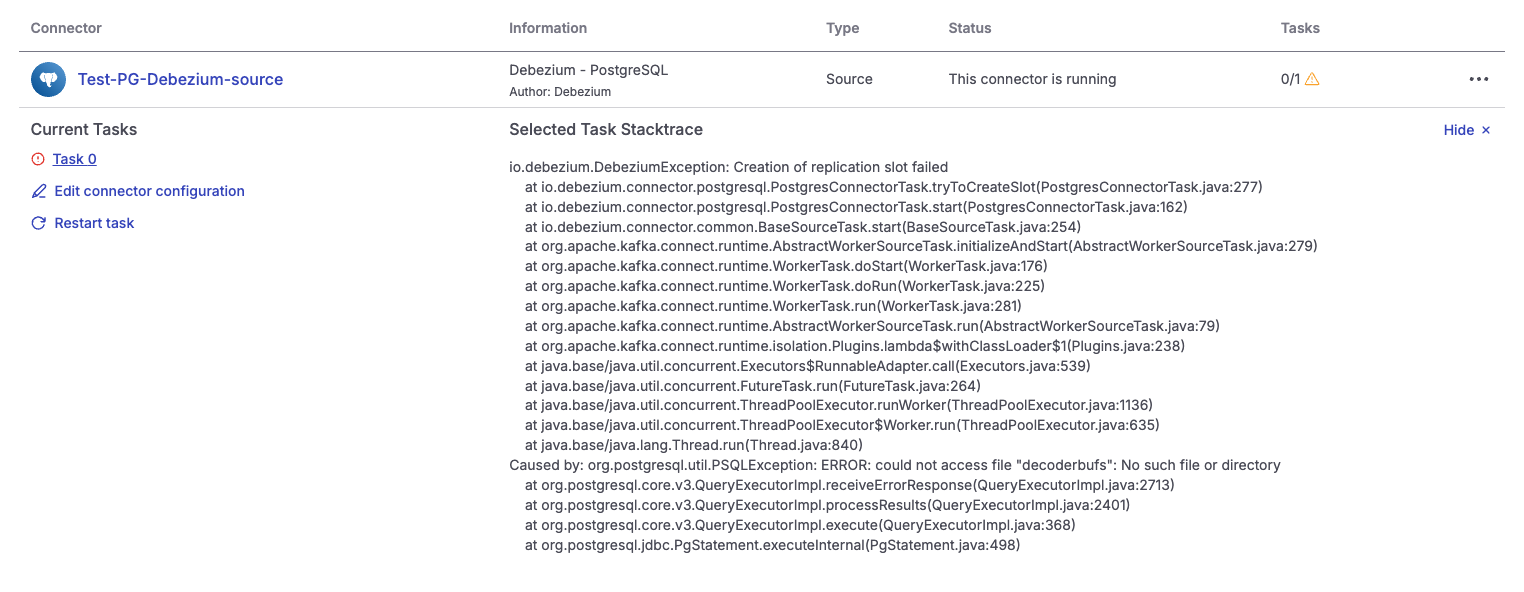The width and height of the screenshot is (1524, 592).
Task: Click the Connector column header
Action: (66, 28)
